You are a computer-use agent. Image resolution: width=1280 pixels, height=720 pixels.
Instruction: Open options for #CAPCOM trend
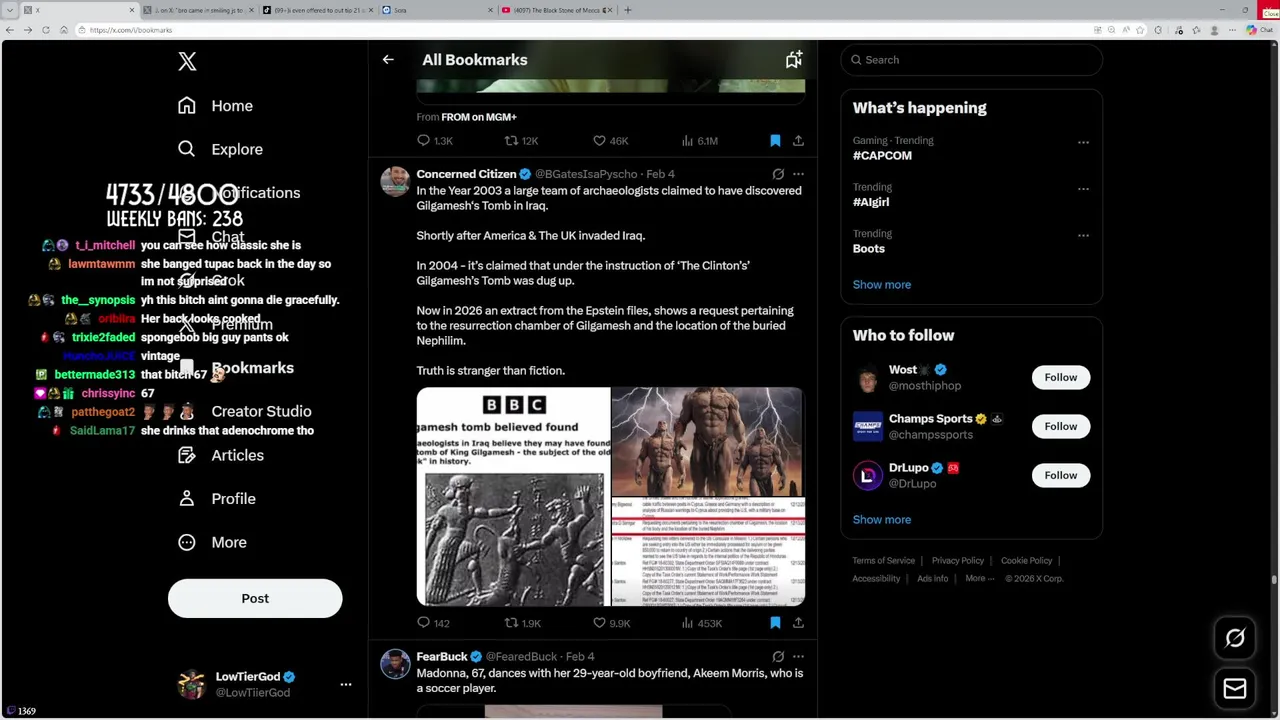(x=1083, y=142)
